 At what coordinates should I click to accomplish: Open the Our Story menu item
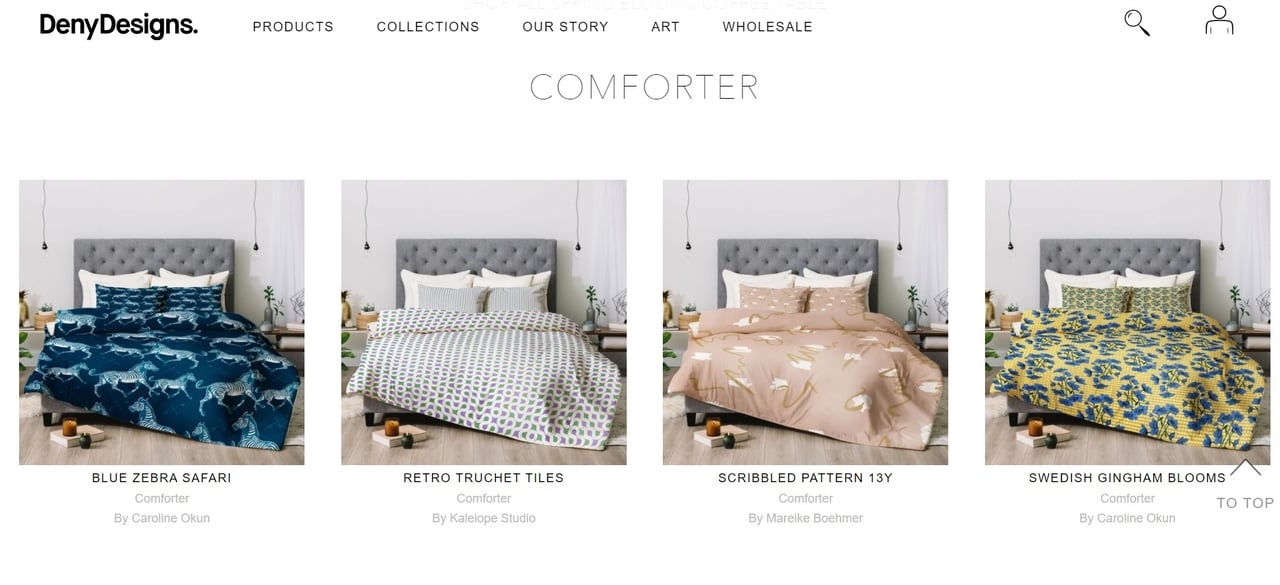[x=565, y=27]
